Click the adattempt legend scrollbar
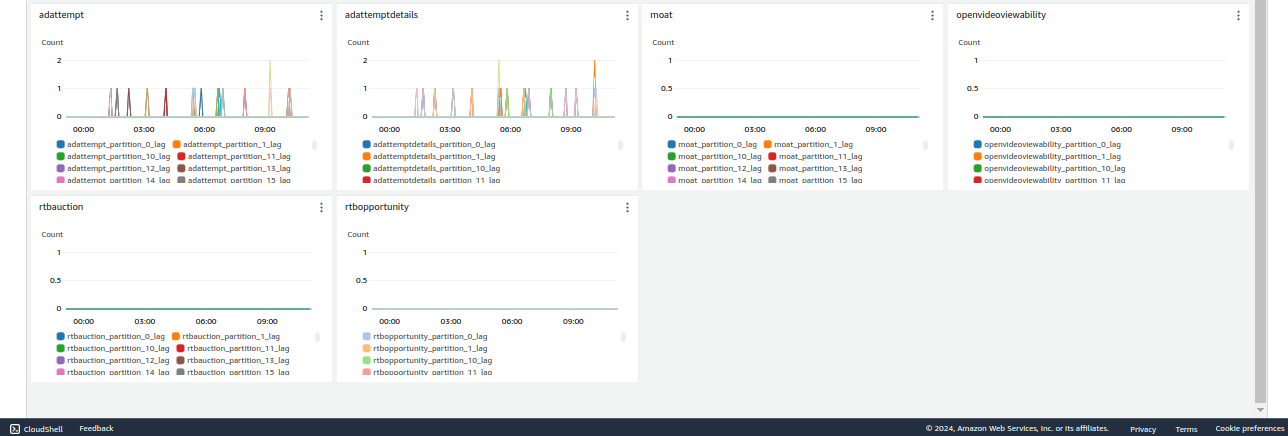This screenshot has height=436, width=1288. 315,145
